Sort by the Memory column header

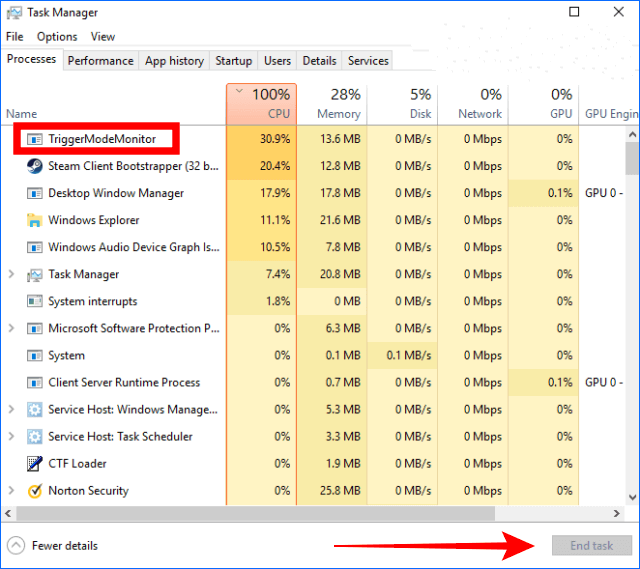(331, 104)
